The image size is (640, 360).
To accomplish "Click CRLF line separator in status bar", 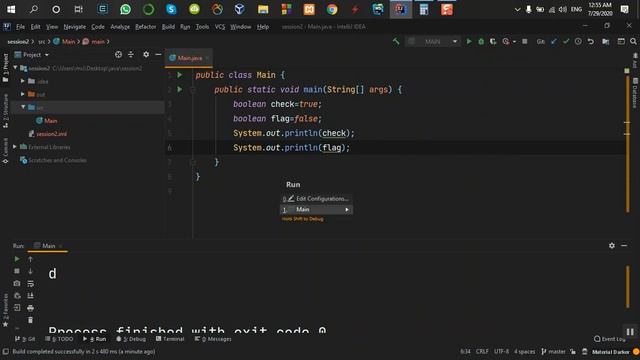I will (482, 351).
